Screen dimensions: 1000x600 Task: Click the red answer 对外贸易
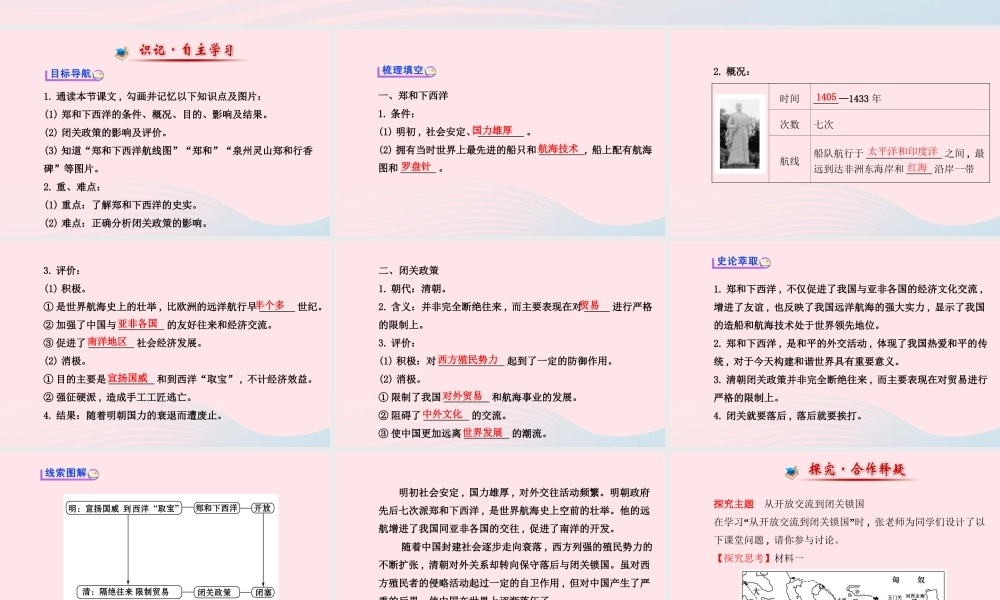tap(462, 395)
